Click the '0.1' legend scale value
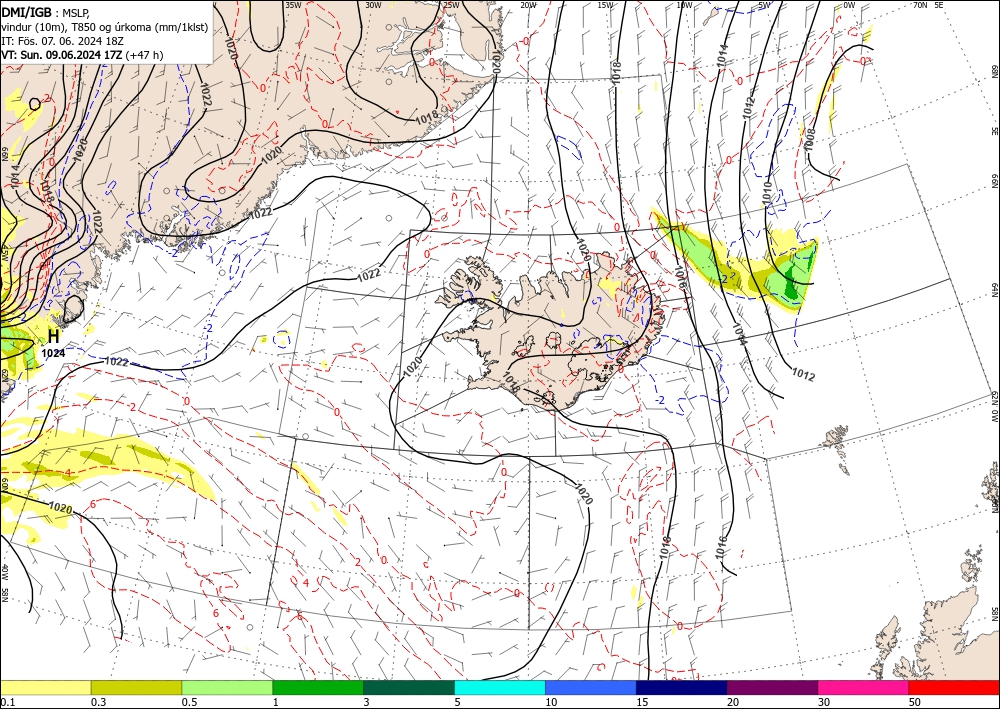Screen dimensions: 1000x709 pyautogui.click(x=6, y=702)
